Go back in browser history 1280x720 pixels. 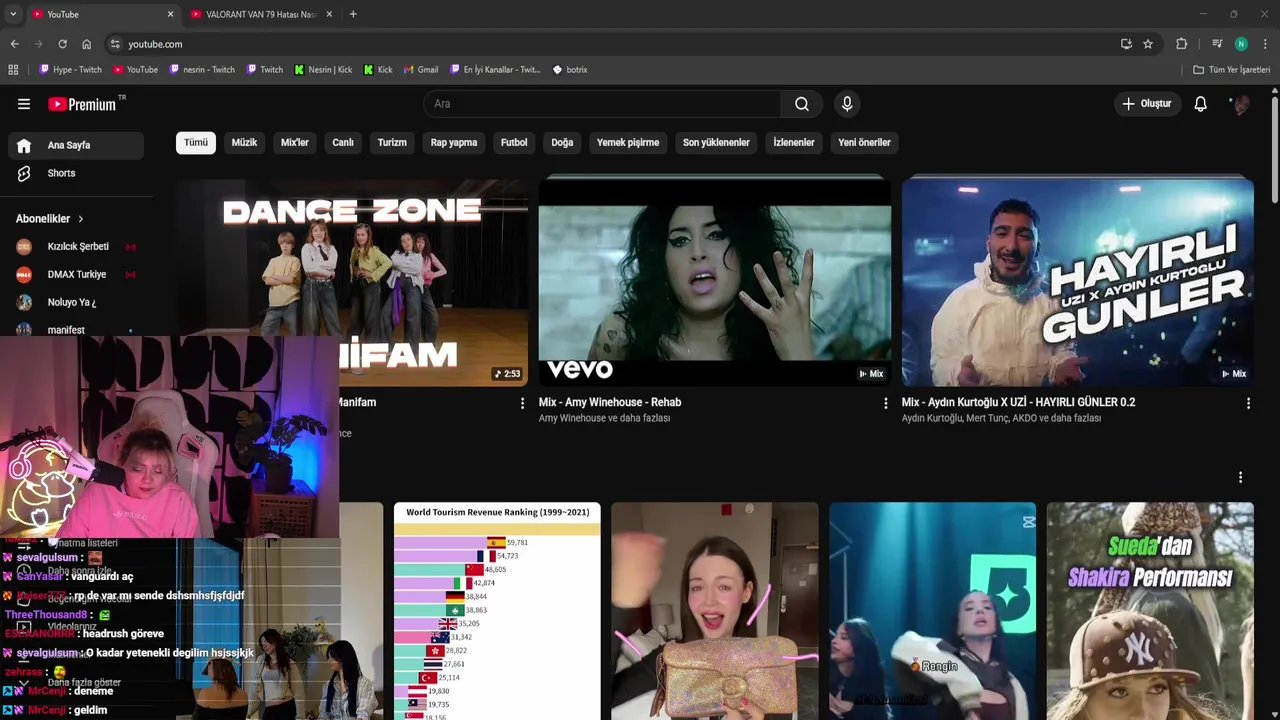14,44
